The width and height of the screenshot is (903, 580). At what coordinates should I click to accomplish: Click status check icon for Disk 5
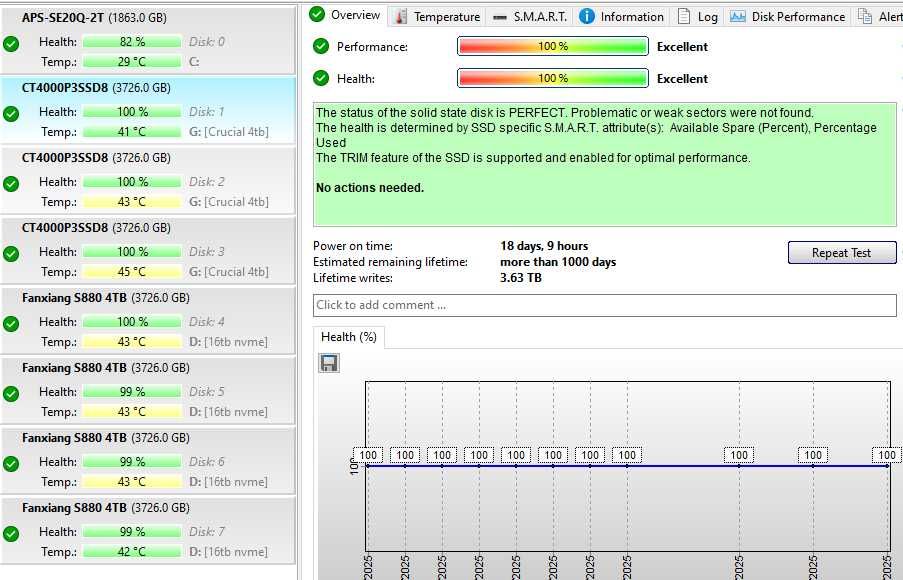point(11,394)
